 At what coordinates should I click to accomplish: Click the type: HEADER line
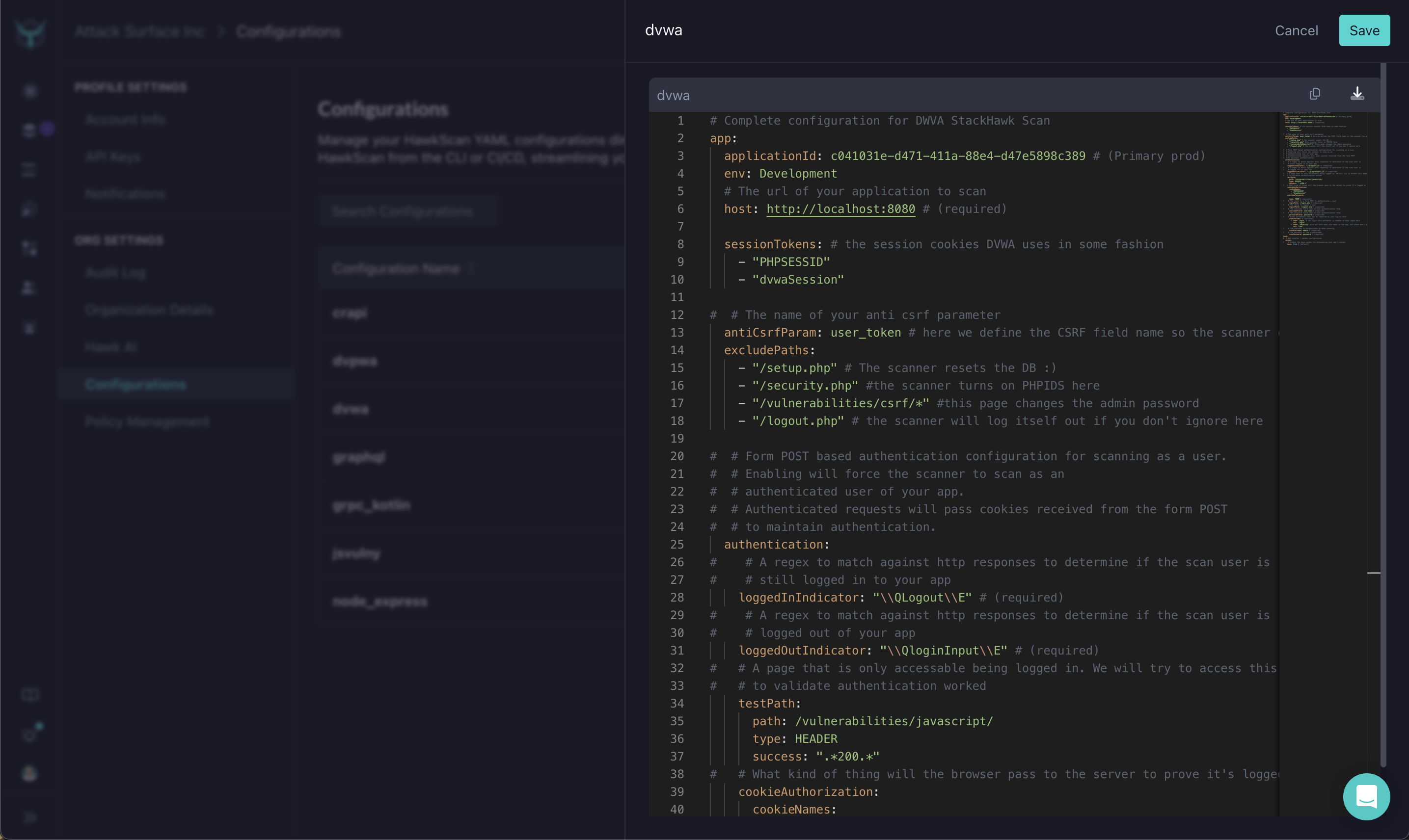tap(794, 738)
